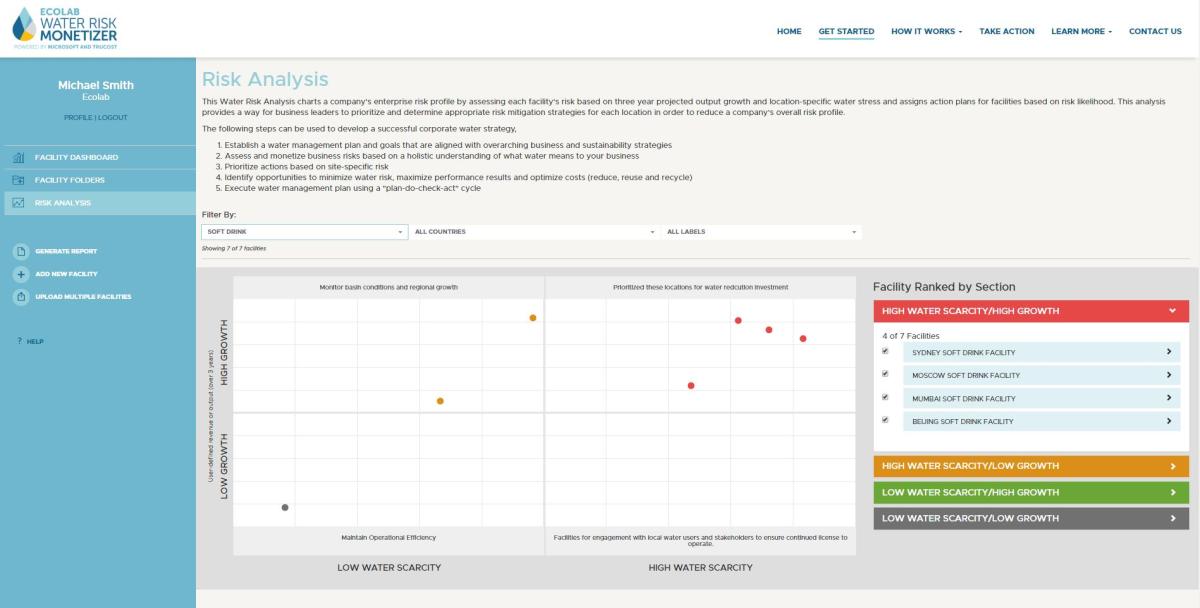
Task: Click the Facility Folders folder icon
Action: pos(18,181)
